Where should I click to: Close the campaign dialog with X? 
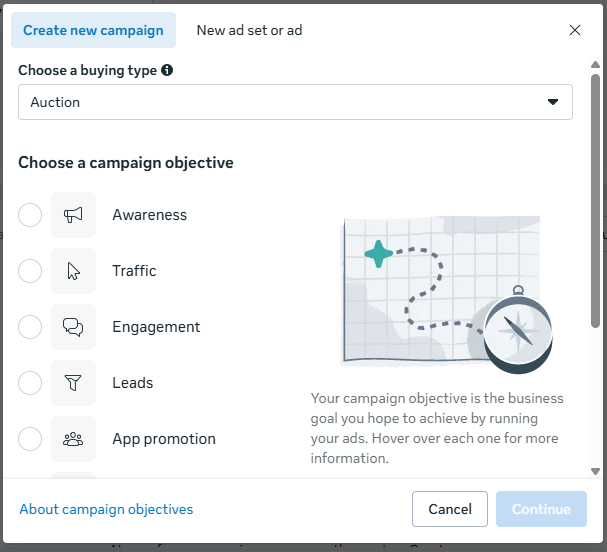pos(575,30)
